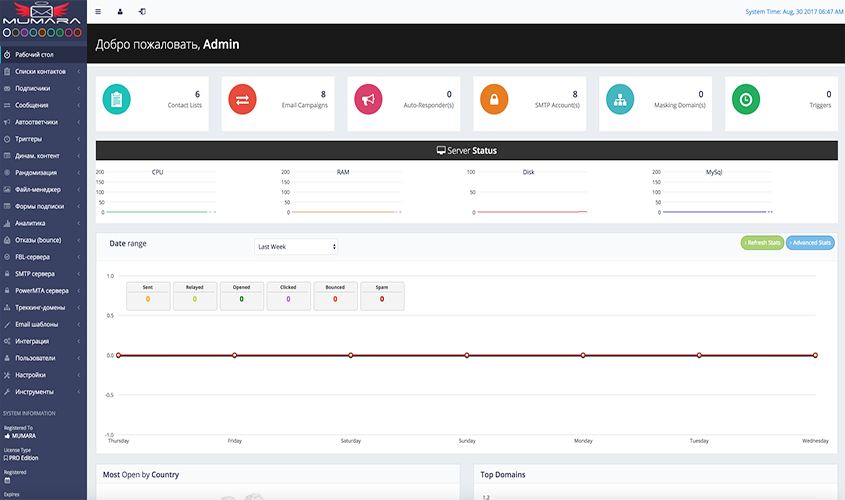Click the Advanced Stats button

pyautogui.click(x=810, y=242)
